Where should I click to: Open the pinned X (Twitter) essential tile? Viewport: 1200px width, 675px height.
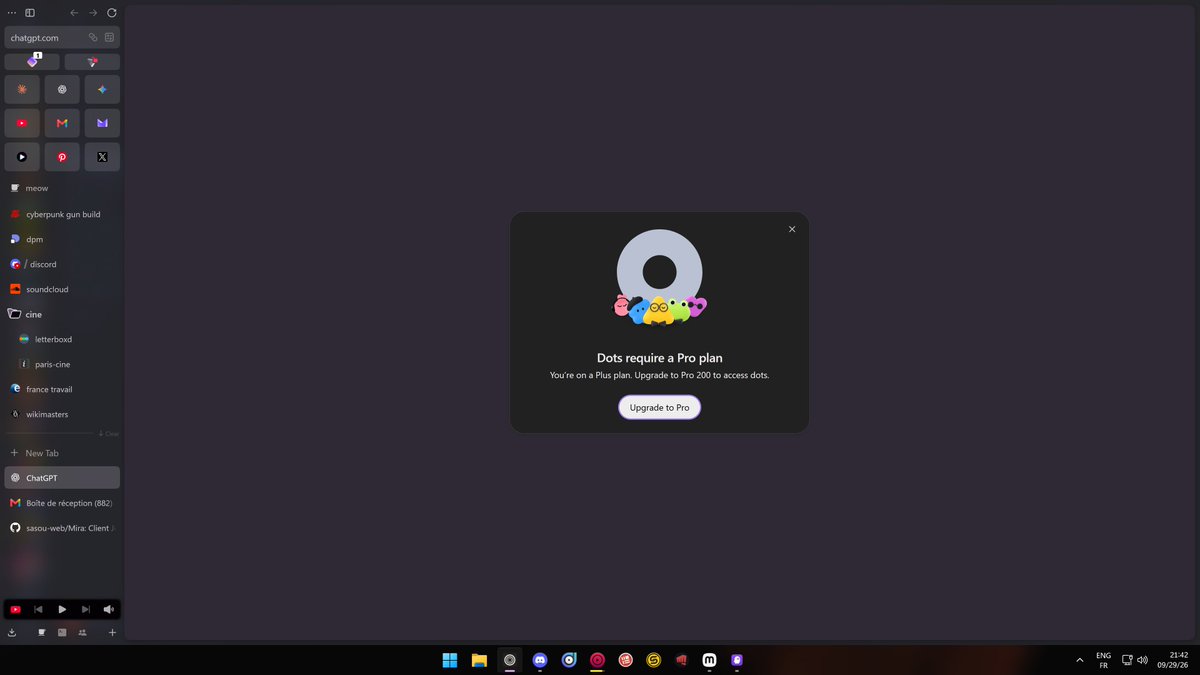102,157
